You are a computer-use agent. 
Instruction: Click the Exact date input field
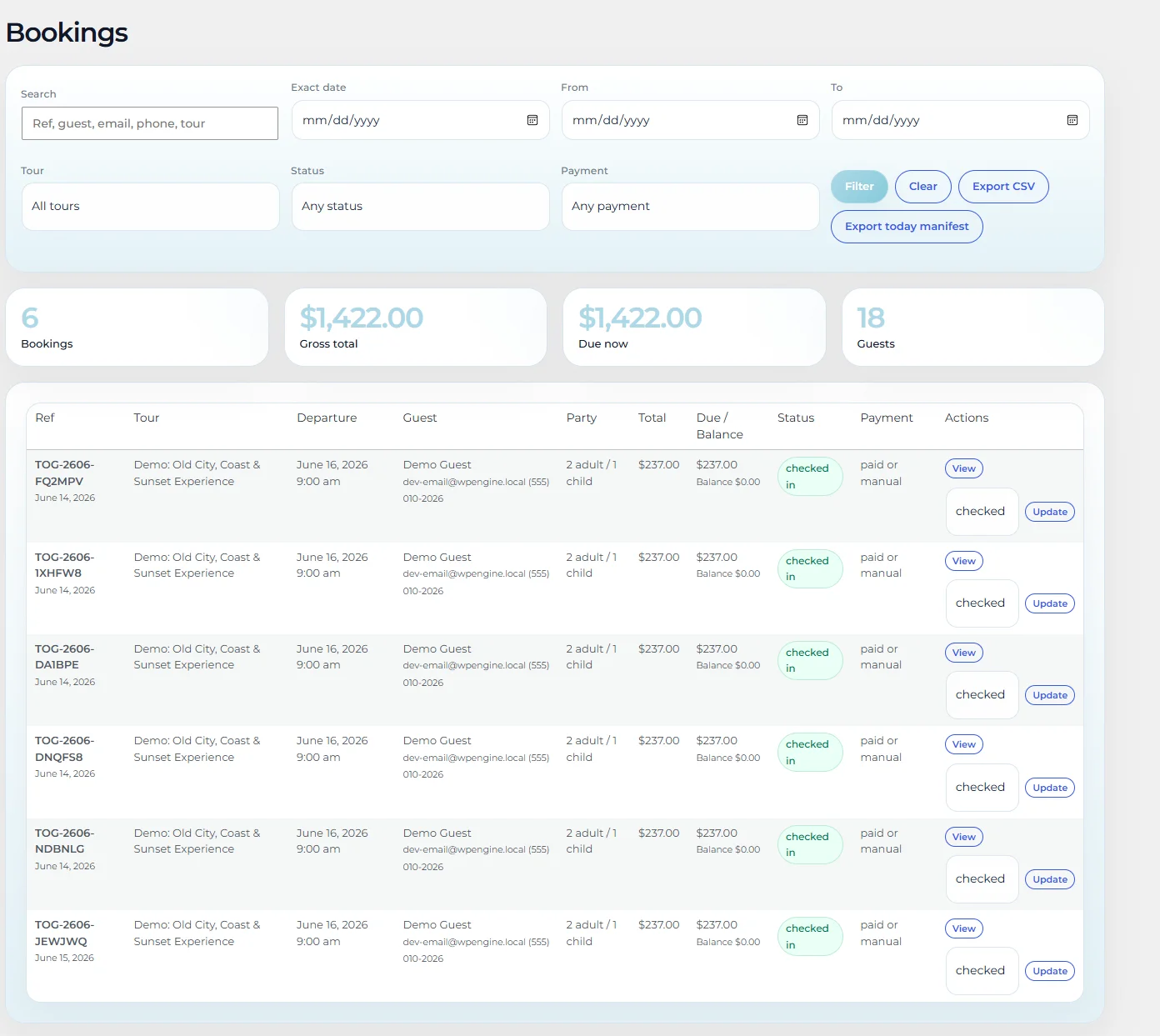point(421,120)
